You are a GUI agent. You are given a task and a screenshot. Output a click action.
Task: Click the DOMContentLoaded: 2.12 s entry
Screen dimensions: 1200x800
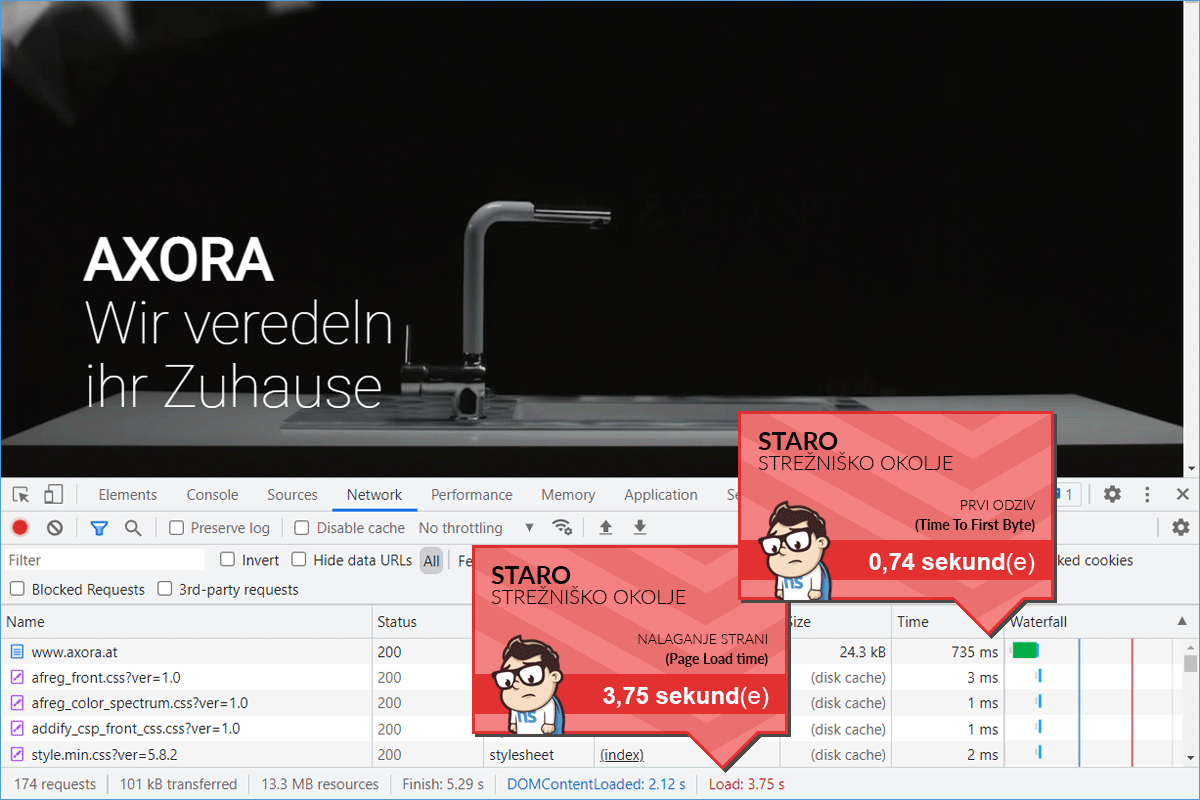pos(597,784)
